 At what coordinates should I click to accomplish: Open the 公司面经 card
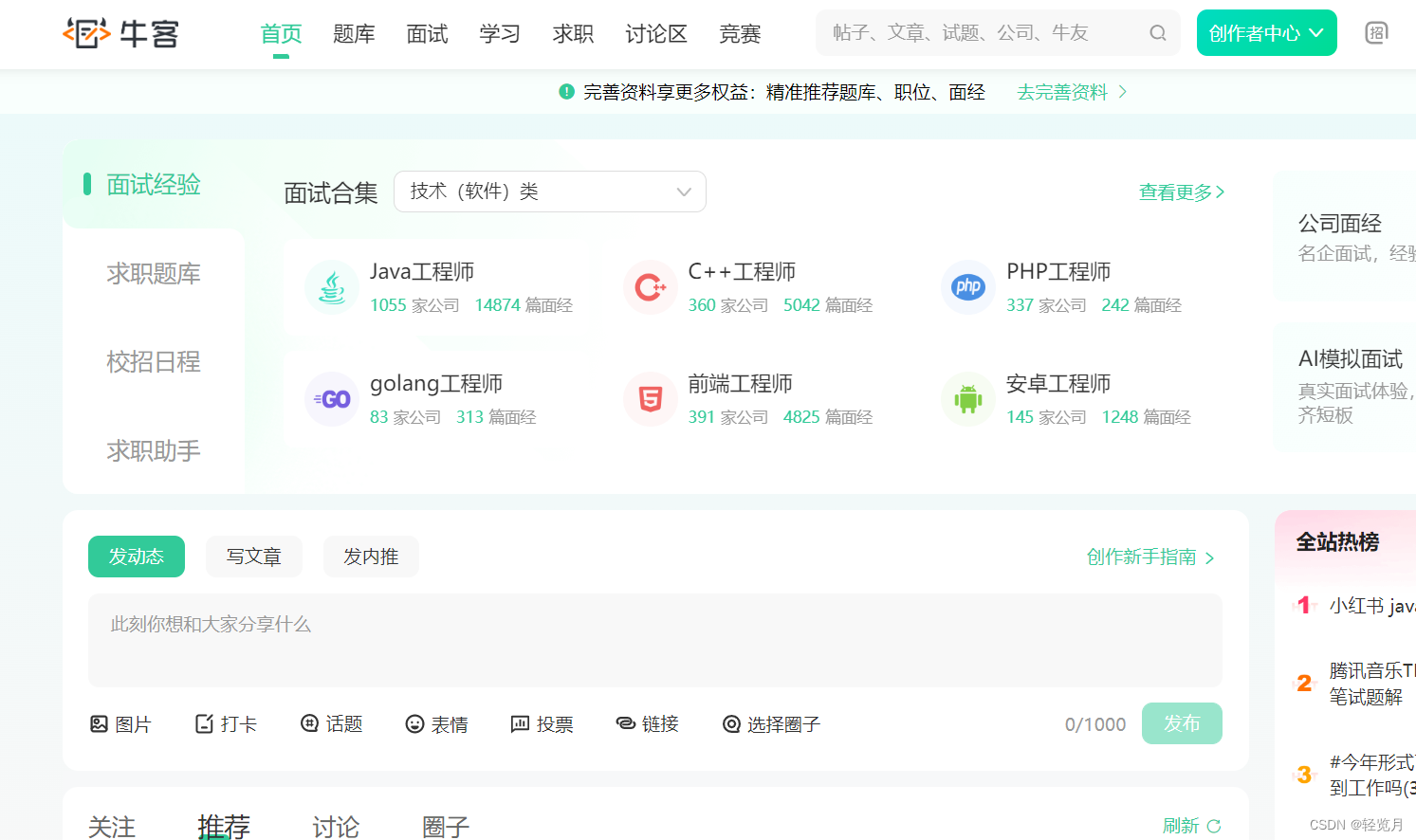coord(1345,237)
